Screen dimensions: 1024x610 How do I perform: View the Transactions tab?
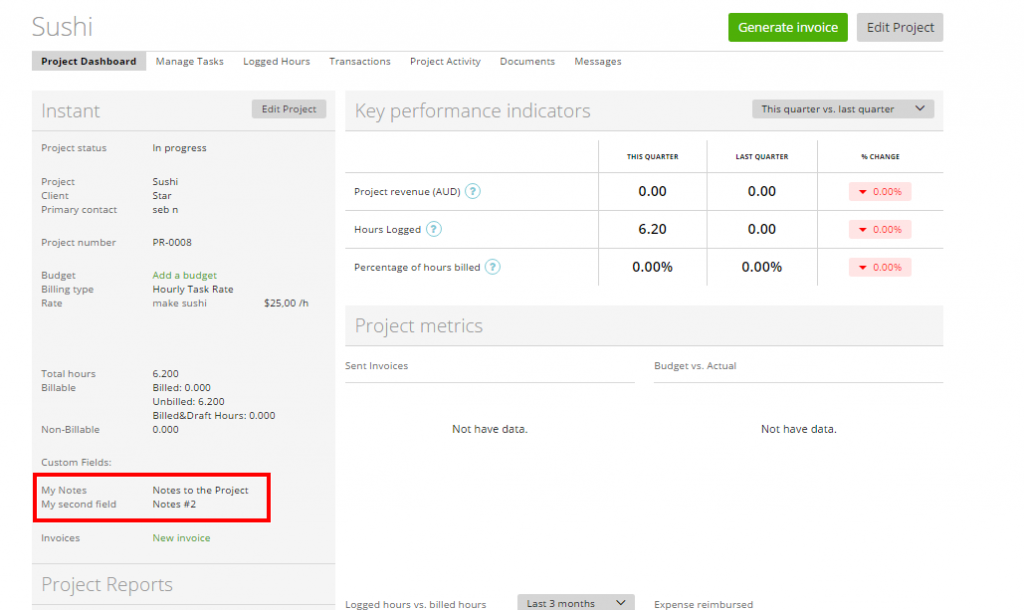coord(359,61)
